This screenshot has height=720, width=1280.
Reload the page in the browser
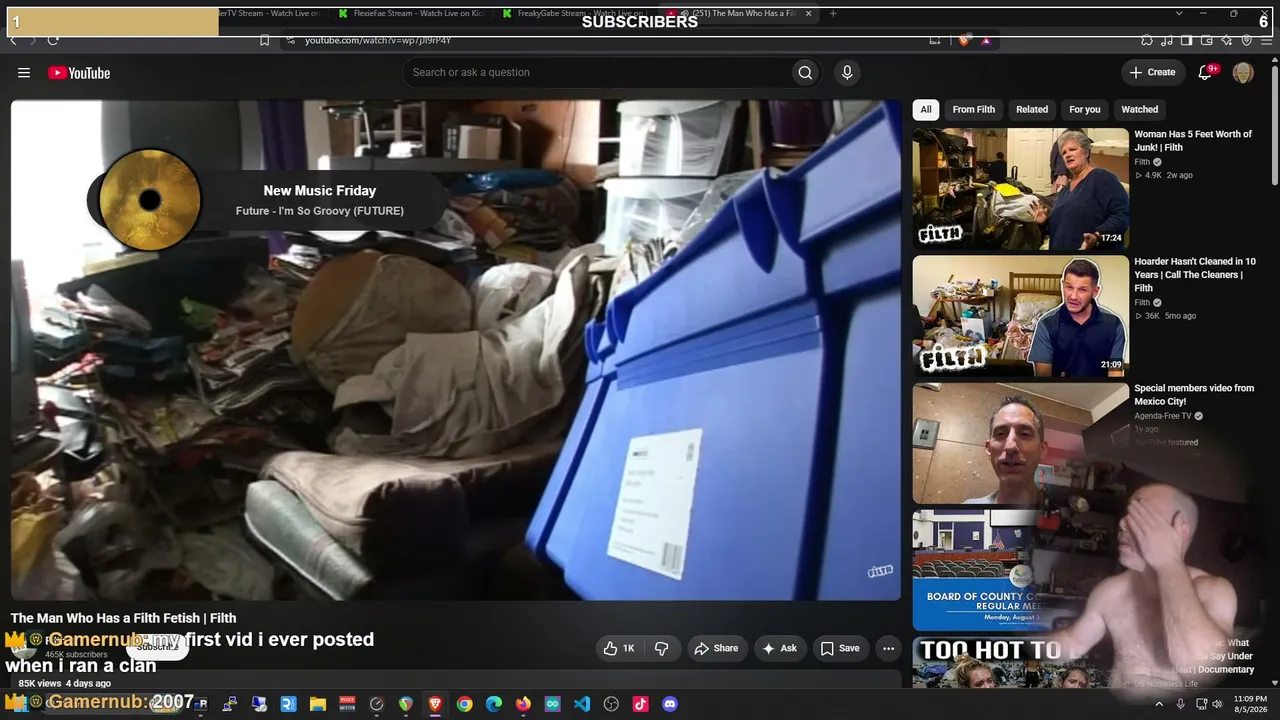[x=53, y=40]
